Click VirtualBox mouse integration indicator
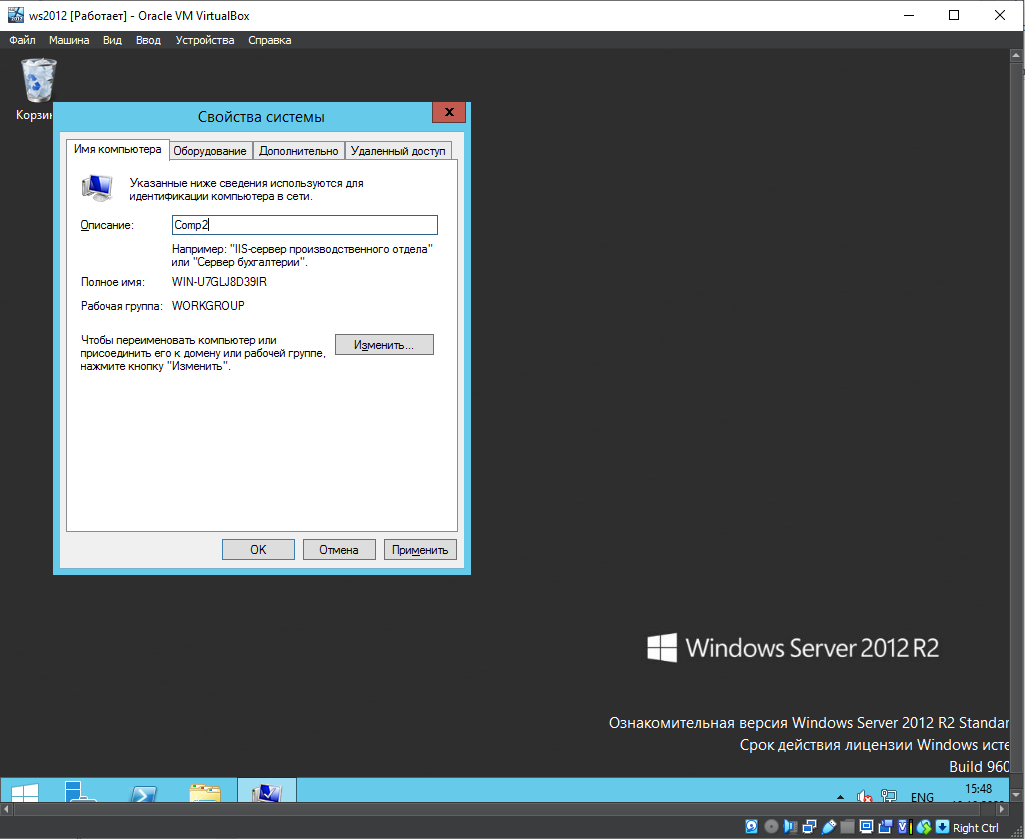Screen dimensions: 1025x839 pyautogui.click(x=924, y=827)
